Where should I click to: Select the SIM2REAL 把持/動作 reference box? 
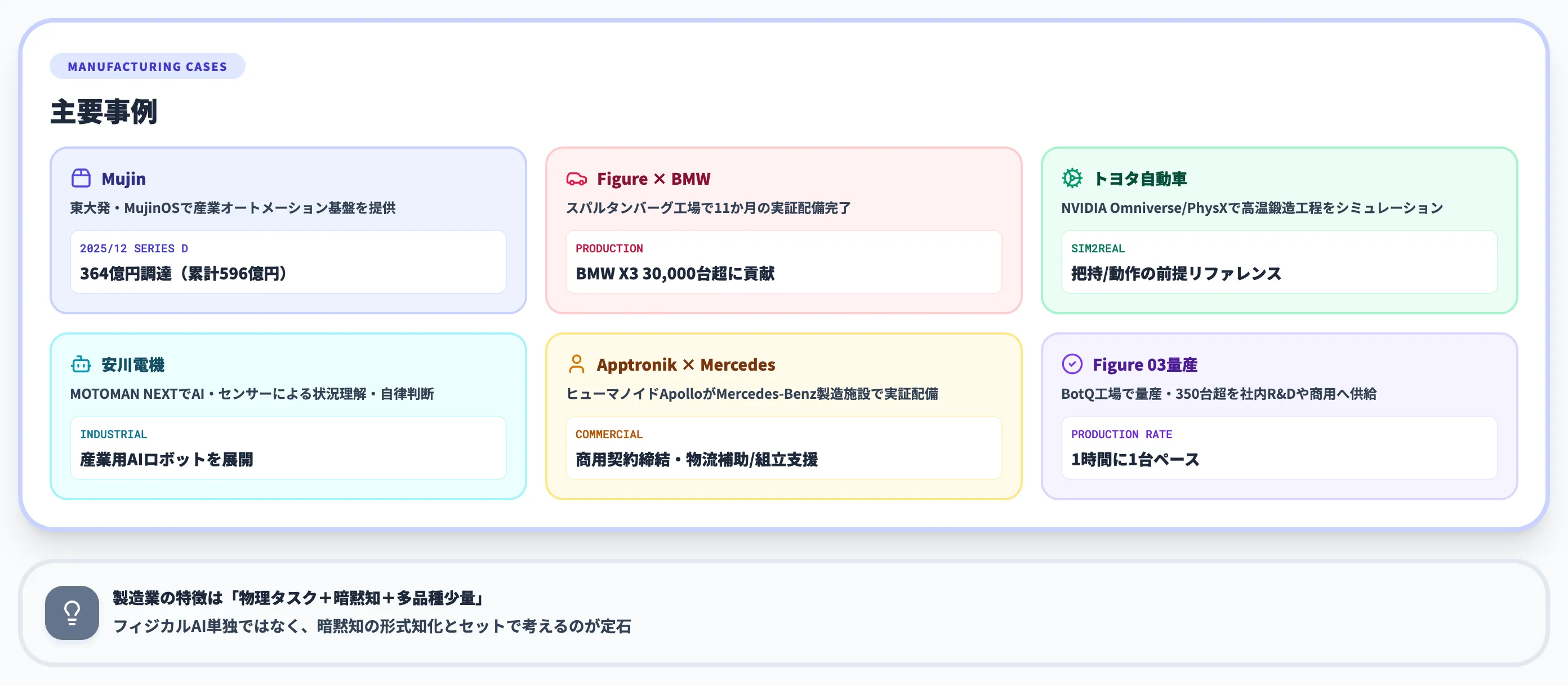(1279, 262)
